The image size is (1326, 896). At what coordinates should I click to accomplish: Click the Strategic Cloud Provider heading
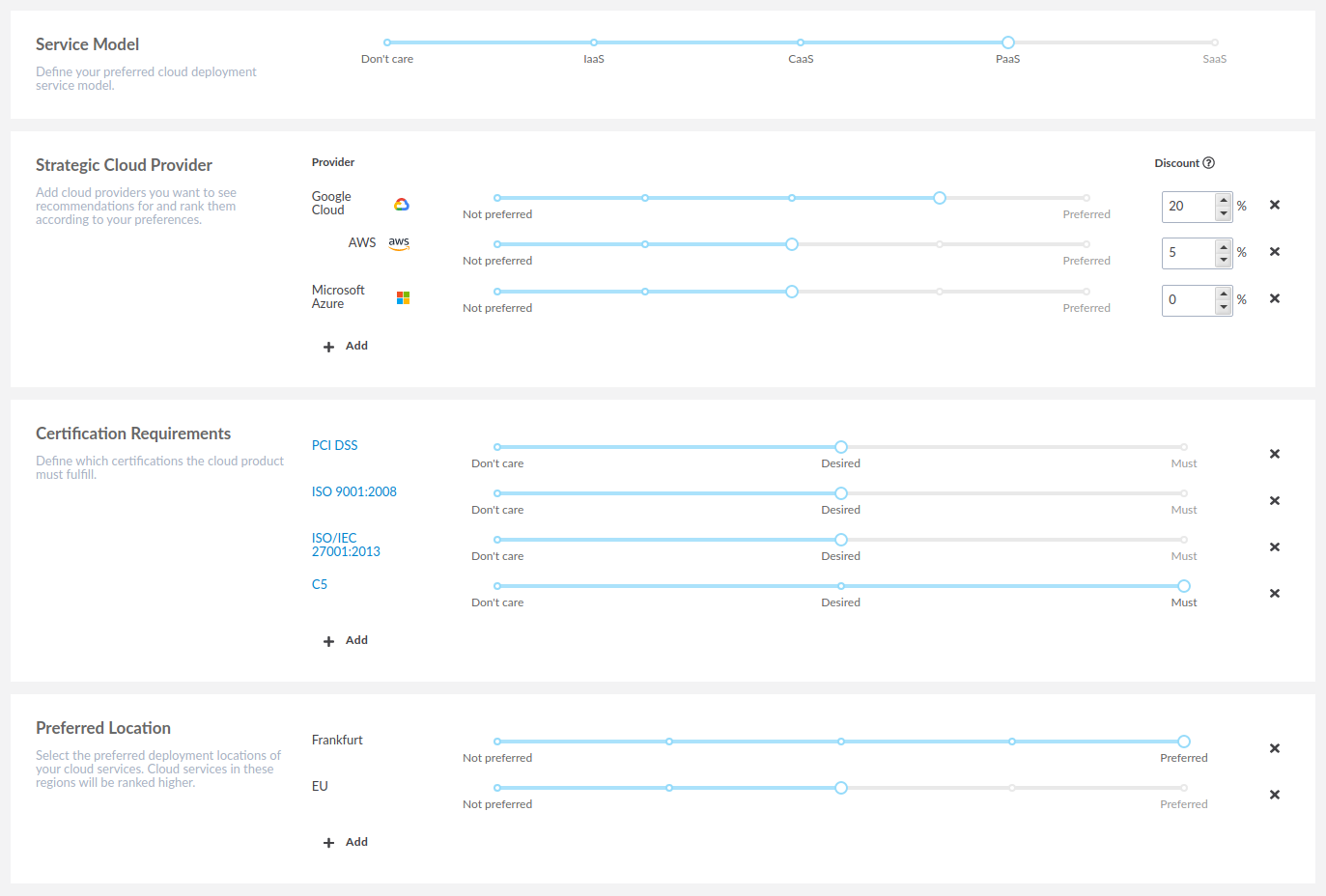click(124, 165)
